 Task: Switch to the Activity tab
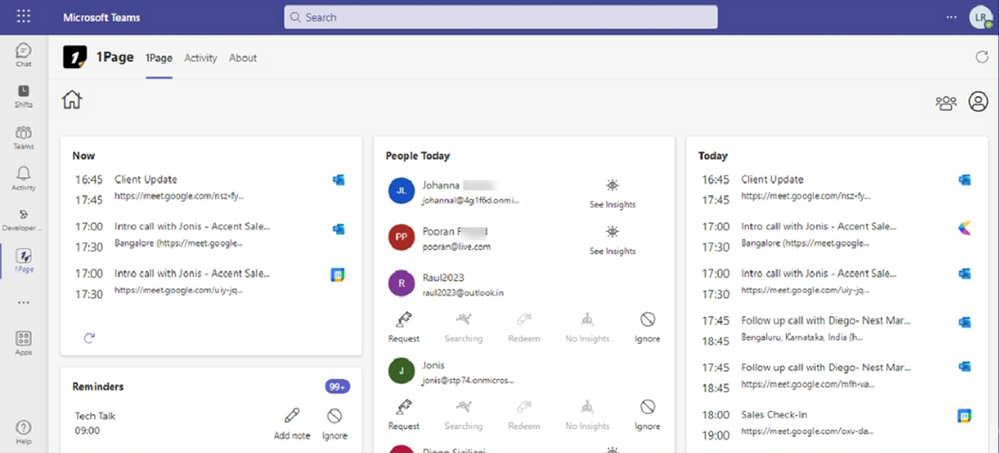[x=200, y=58]
